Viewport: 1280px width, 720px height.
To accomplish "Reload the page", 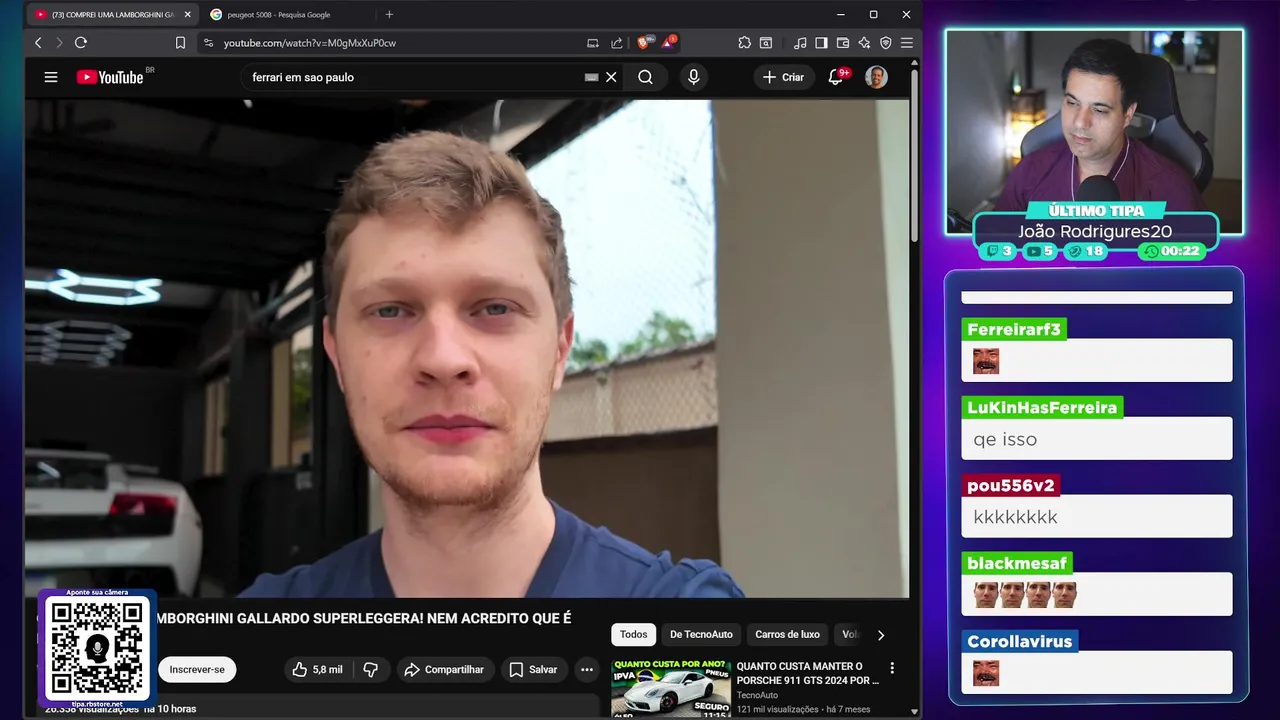I will tap(81, 43).
